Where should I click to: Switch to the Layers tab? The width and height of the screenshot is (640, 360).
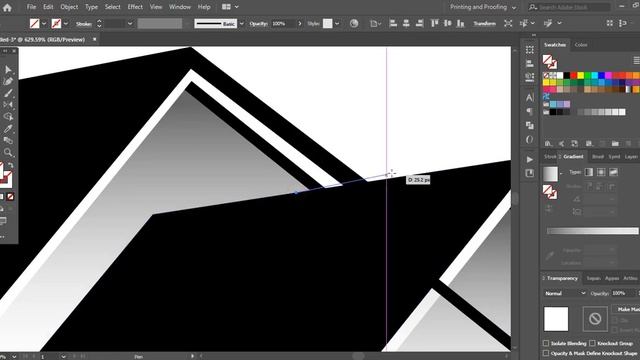tap(631, 156)
